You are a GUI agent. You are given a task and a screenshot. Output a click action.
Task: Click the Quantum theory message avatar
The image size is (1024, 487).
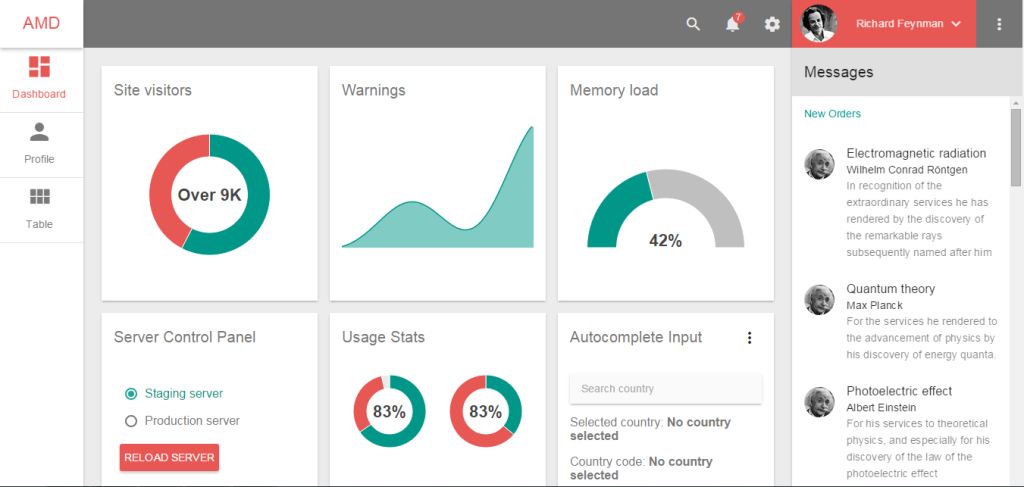[x=819, y=299]
